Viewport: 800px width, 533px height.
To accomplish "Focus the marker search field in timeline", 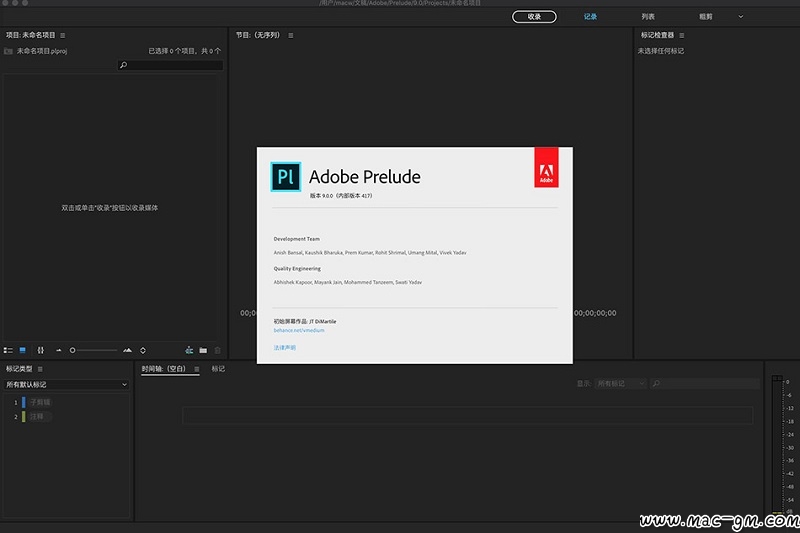I will (705, 383).
